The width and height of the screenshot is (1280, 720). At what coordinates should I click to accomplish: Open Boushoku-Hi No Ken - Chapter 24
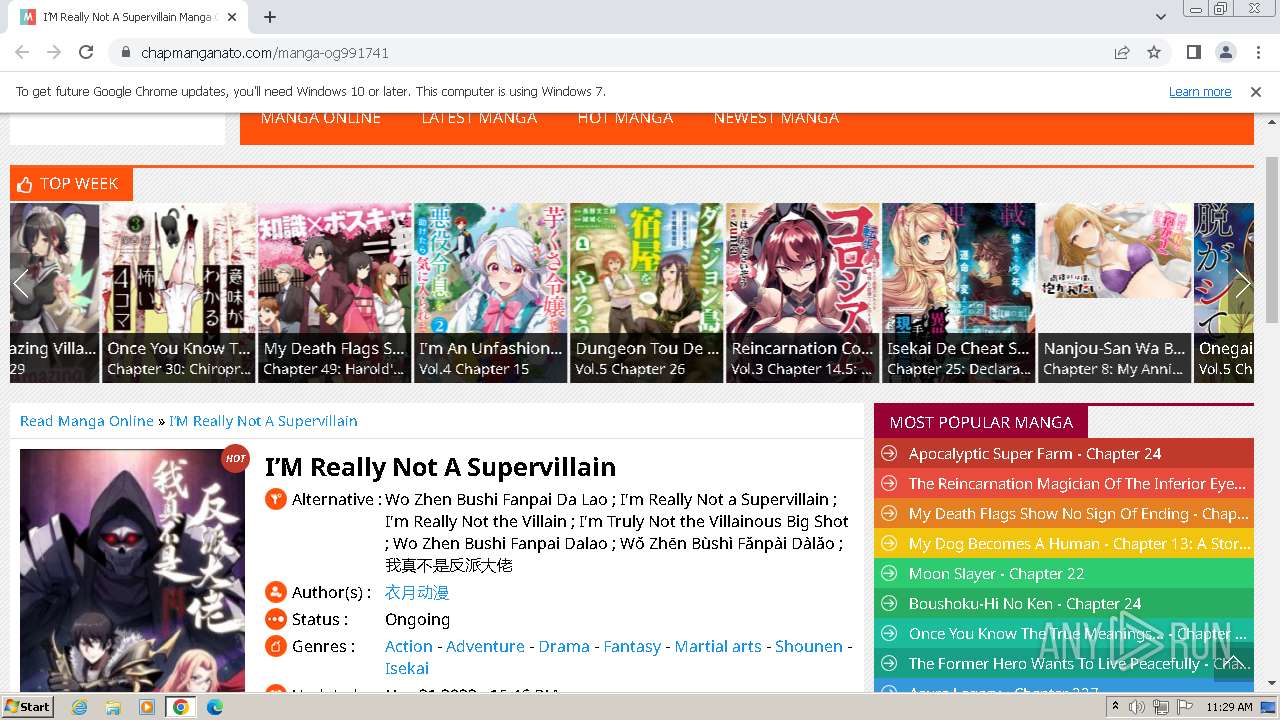click(x=1025, y=604)
